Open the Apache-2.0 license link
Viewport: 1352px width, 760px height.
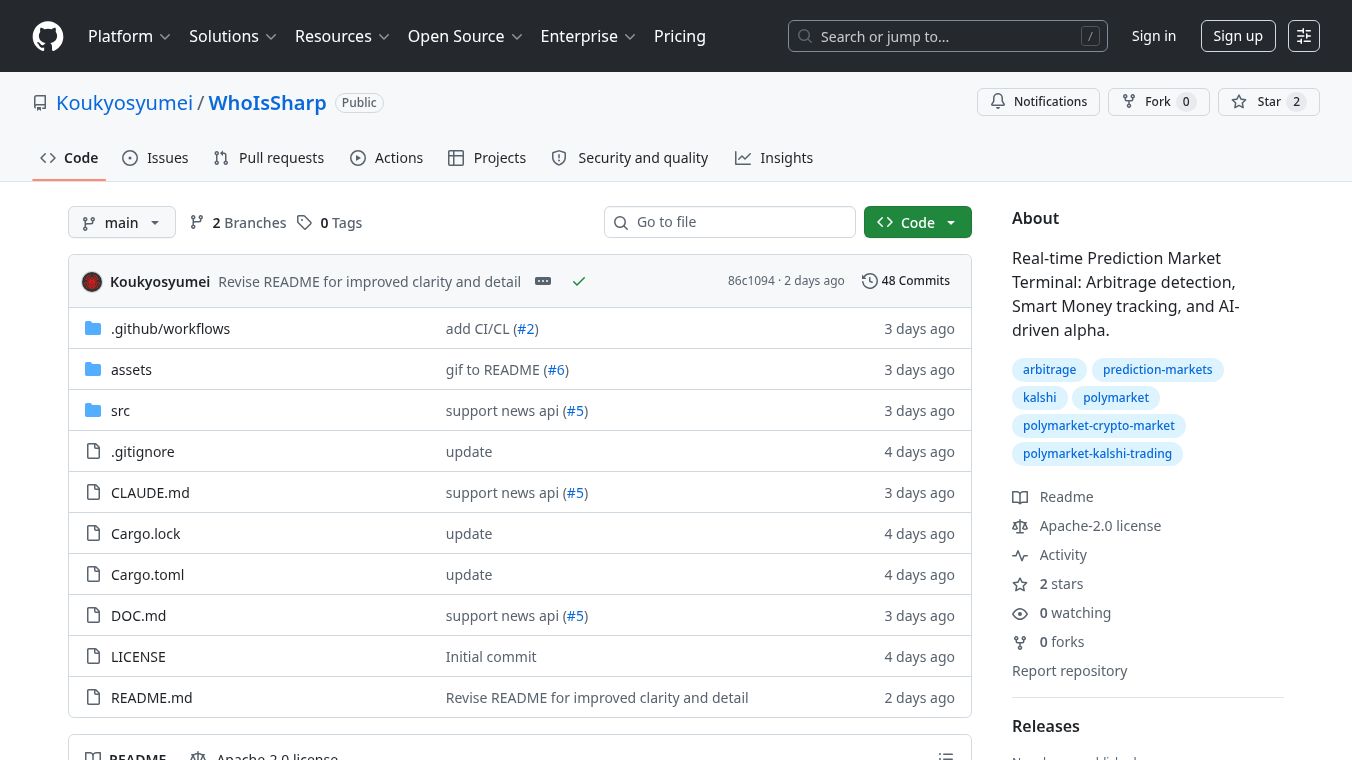1100,526
